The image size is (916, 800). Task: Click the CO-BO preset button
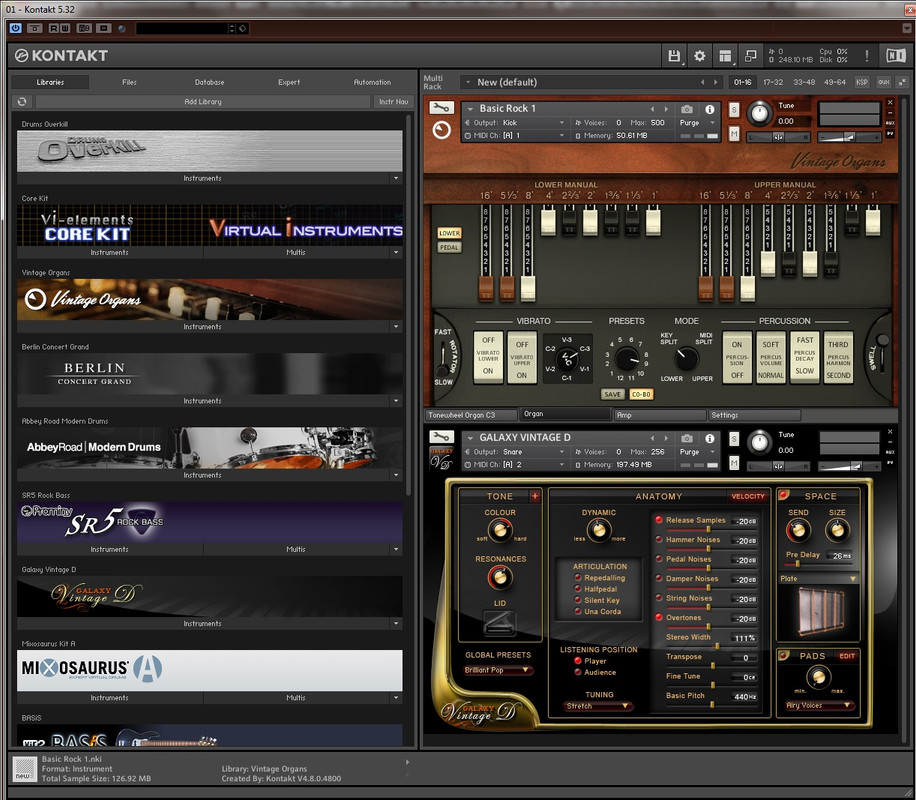pyautogui.click(x=641, y=394)
